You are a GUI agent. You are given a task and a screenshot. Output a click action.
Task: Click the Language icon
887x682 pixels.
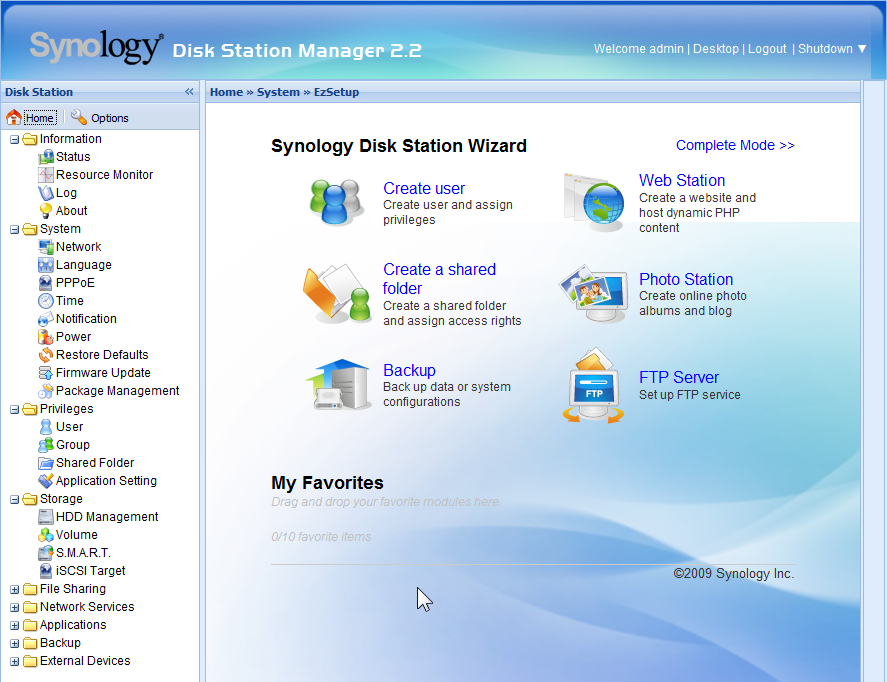pos(46,265)
